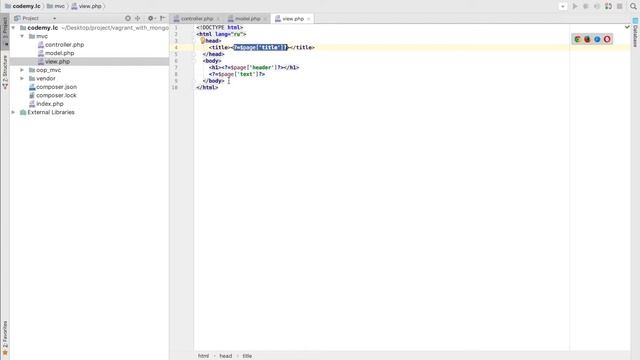
Task: Toggle the Project side tool window tab
Action: [x=5, y=31]
